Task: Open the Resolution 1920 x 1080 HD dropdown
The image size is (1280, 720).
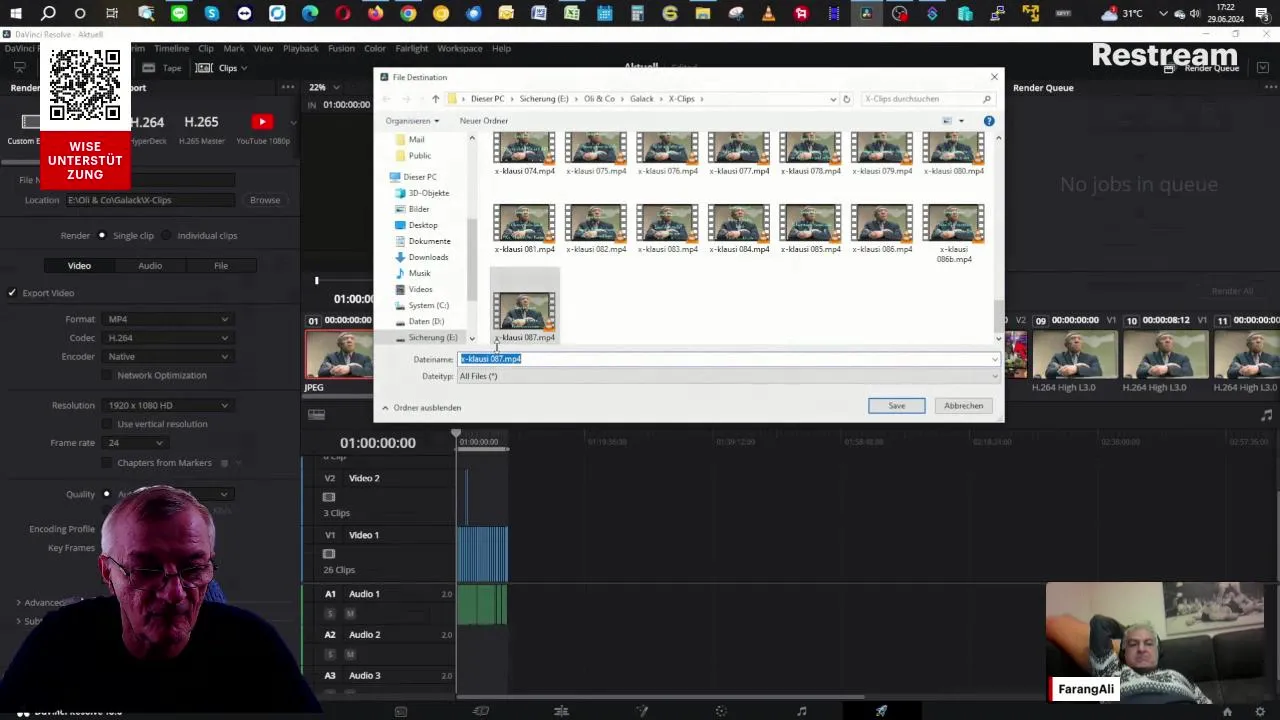Action: [x=168, y=405]
